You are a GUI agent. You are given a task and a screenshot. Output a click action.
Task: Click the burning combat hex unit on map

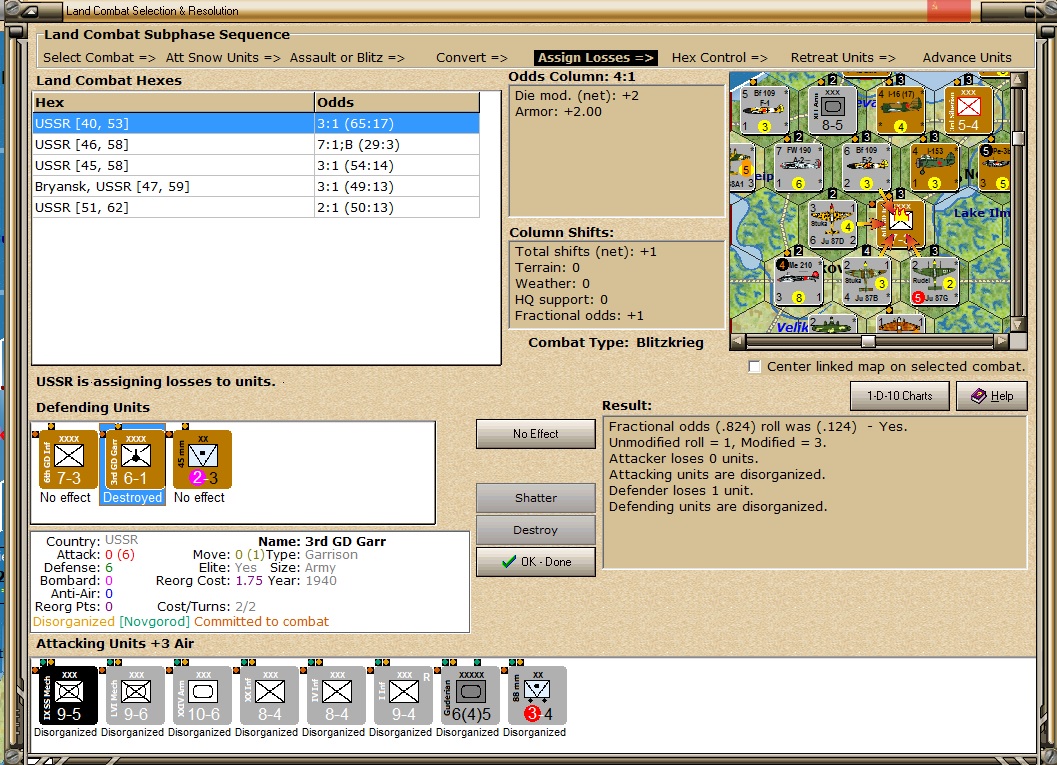(x=901, y=224)
